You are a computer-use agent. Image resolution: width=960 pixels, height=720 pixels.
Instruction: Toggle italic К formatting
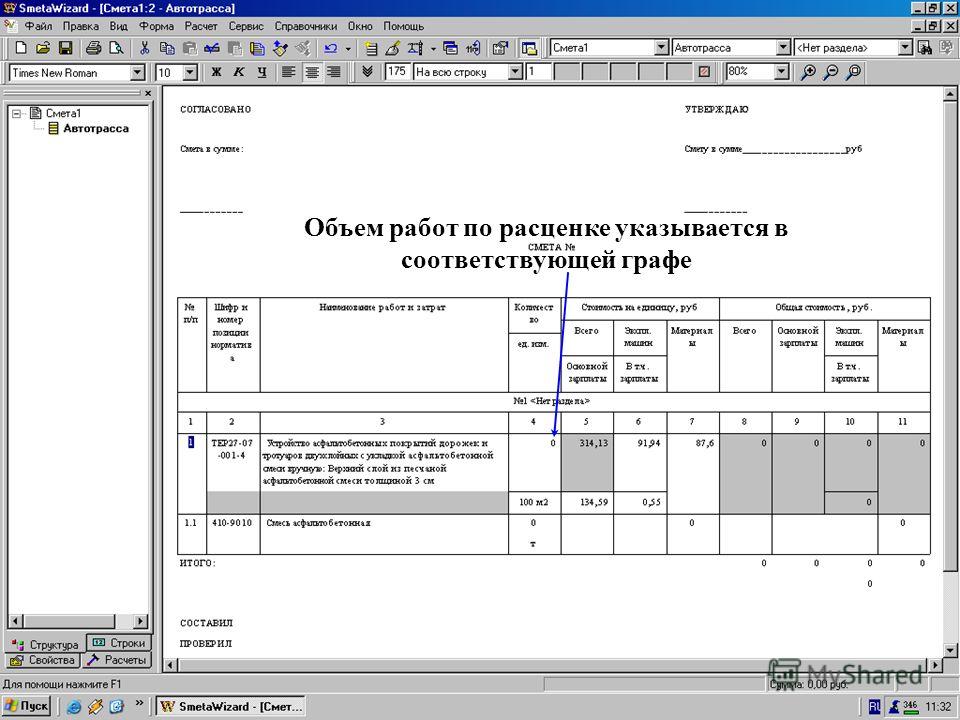239,72
